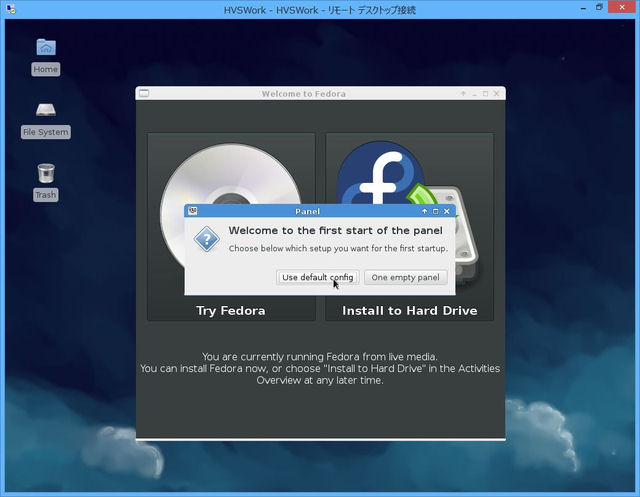Restore down the HVSWork remote desktop window
The image size is (640, 497).
tap(599, 7)
